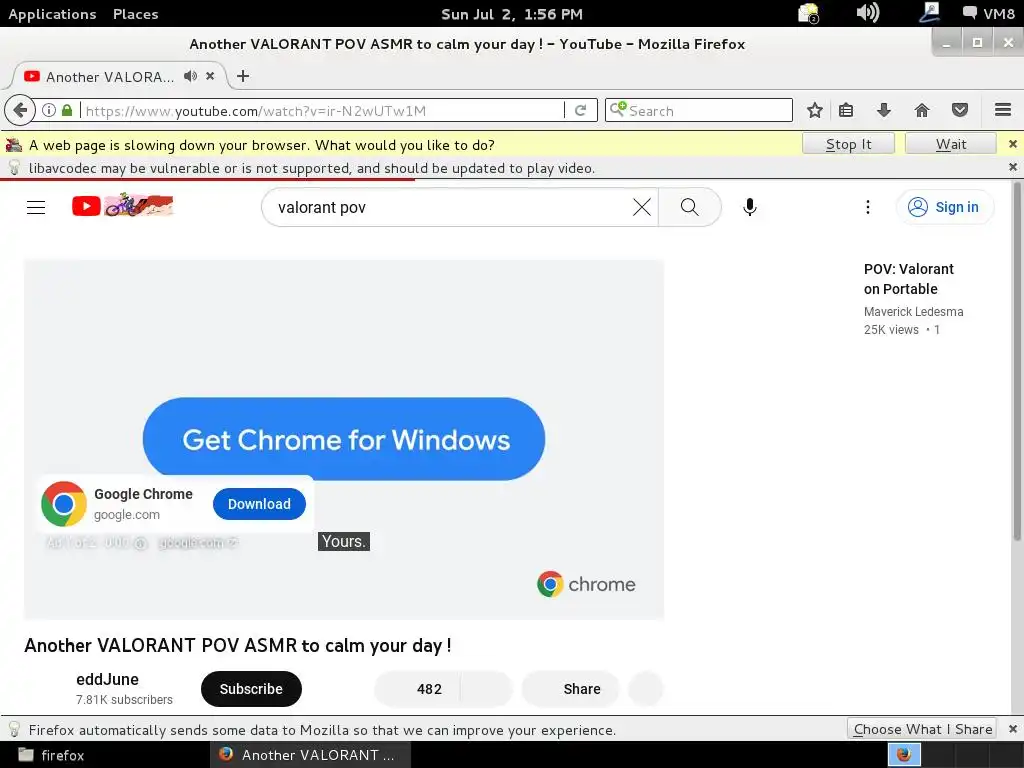
Task: Open the Pocket icon in toolbar
Action: pyautogui.click(x=959, y=110)
